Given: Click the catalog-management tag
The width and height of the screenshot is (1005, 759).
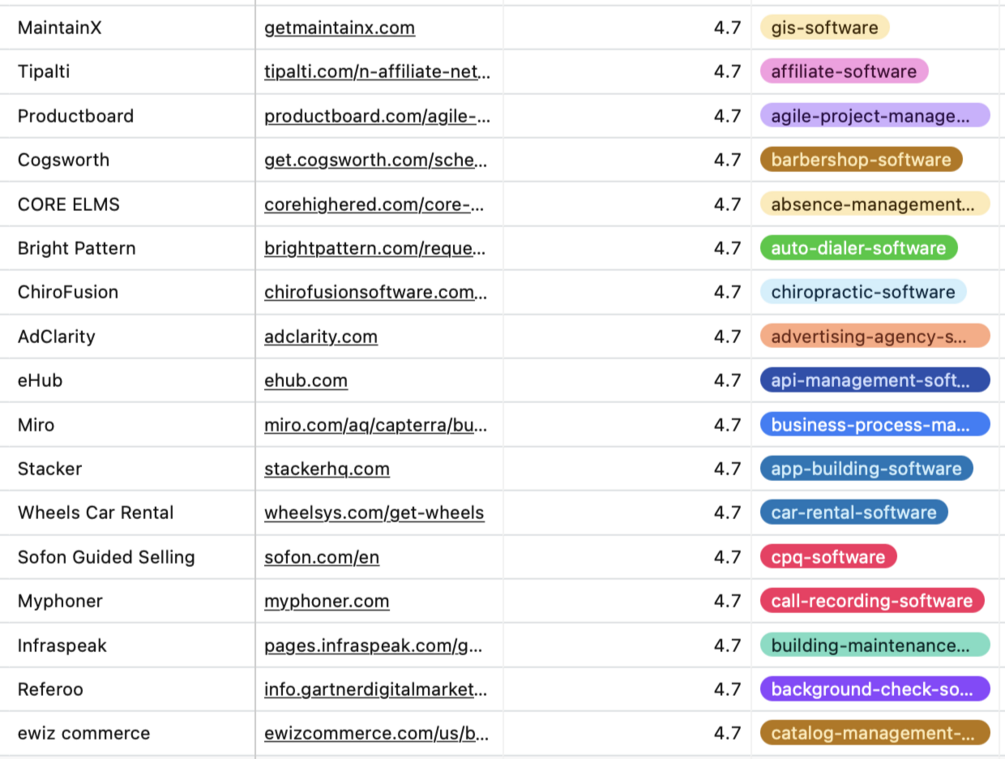Looking at the screenshot, I should (875, 733).
